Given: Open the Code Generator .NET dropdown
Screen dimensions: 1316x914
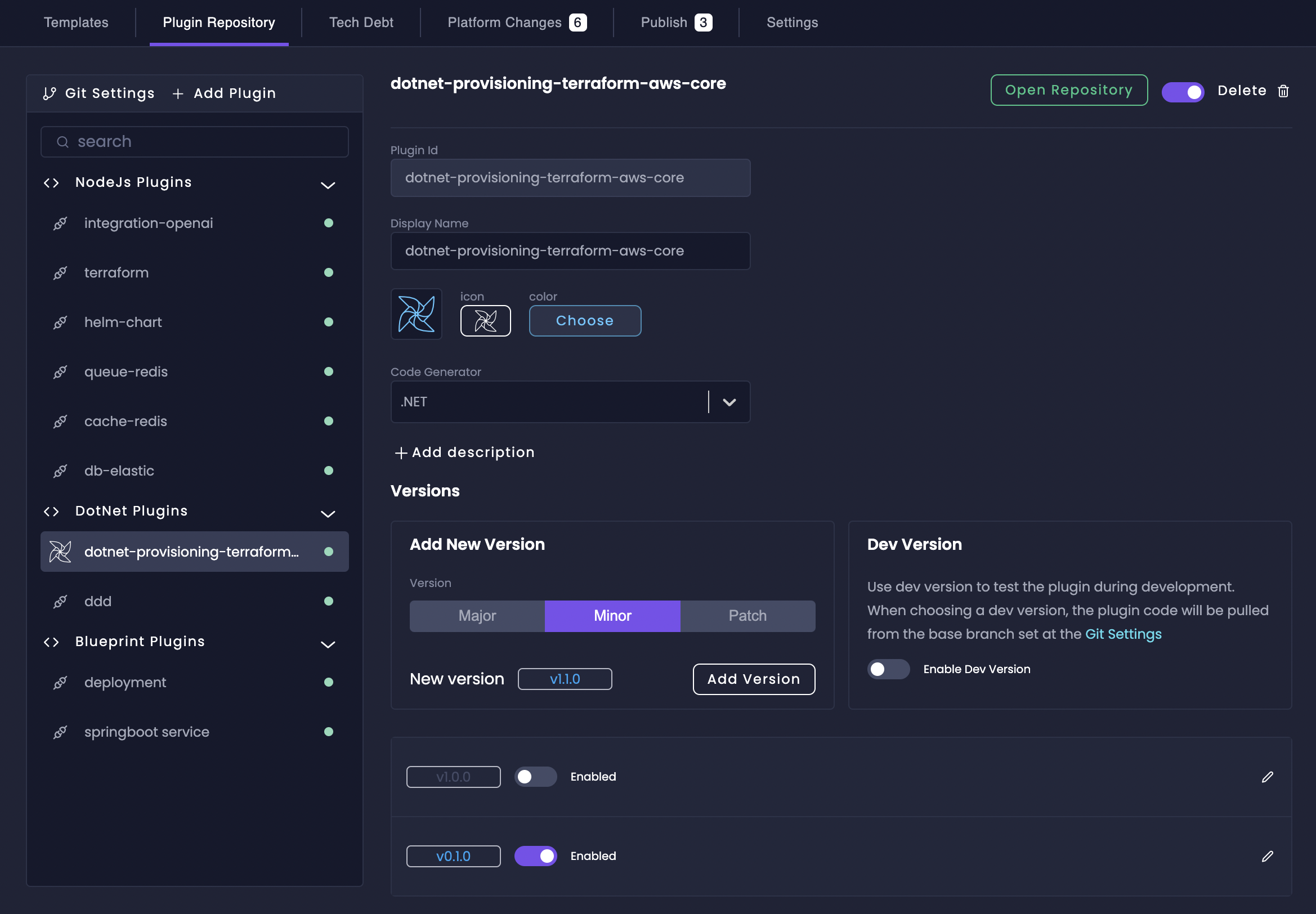Looking at the screenshot, I should [728, 402].
